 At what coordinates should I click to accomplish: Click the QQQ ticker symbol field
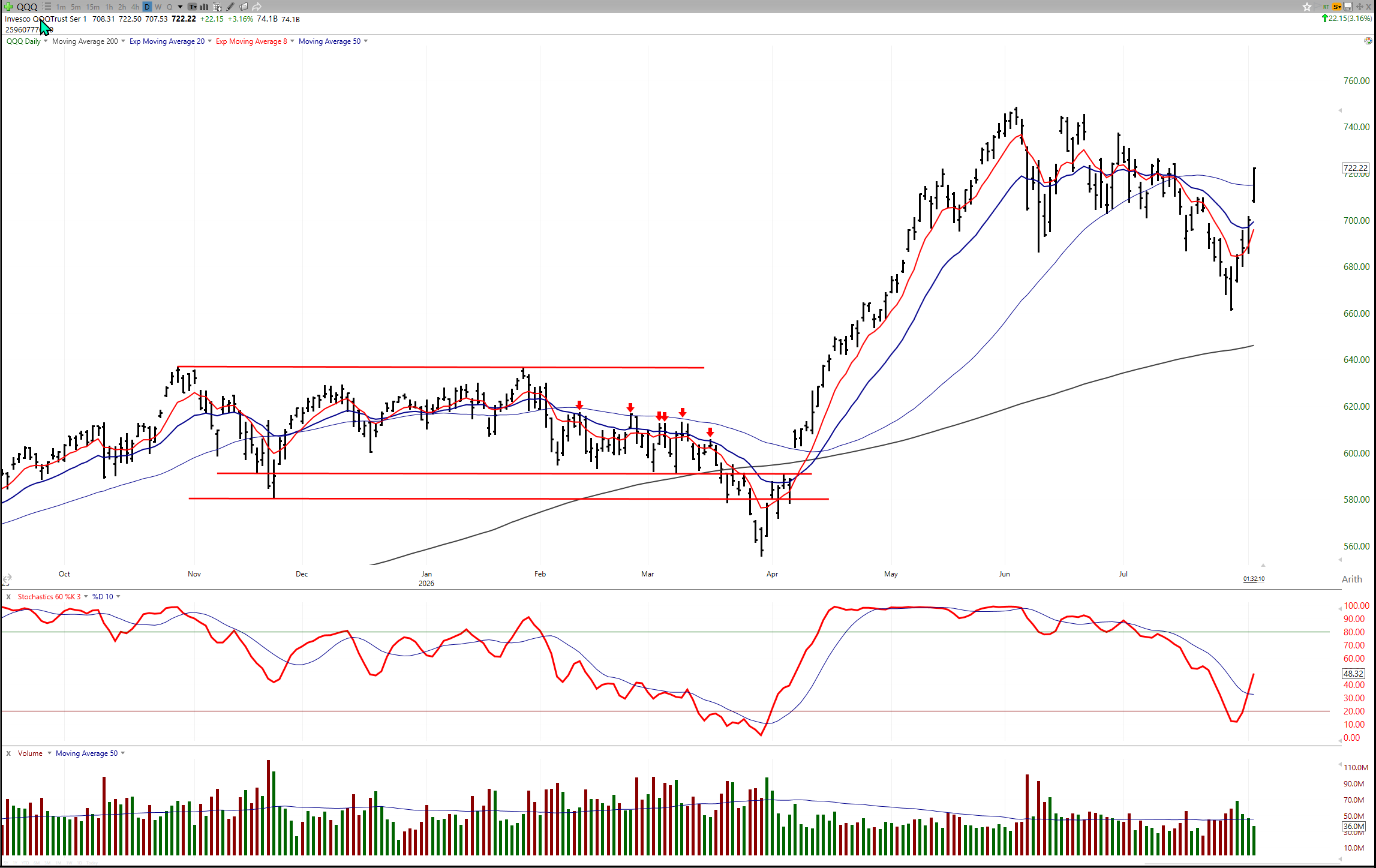tap(27, 7)
